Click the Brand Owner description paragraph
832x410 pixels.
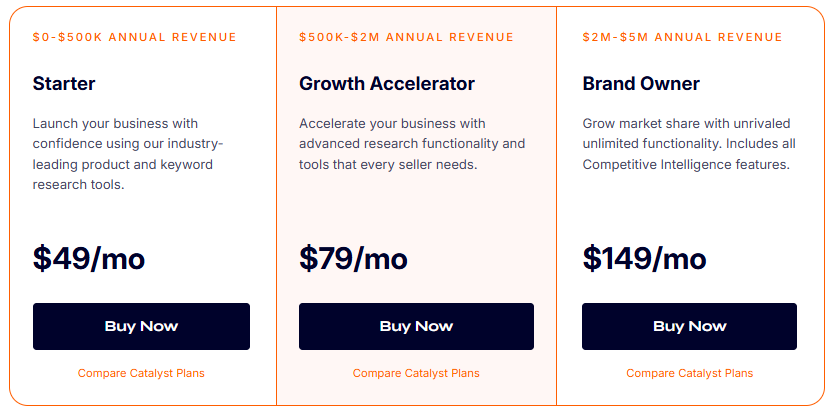(687, 144)
